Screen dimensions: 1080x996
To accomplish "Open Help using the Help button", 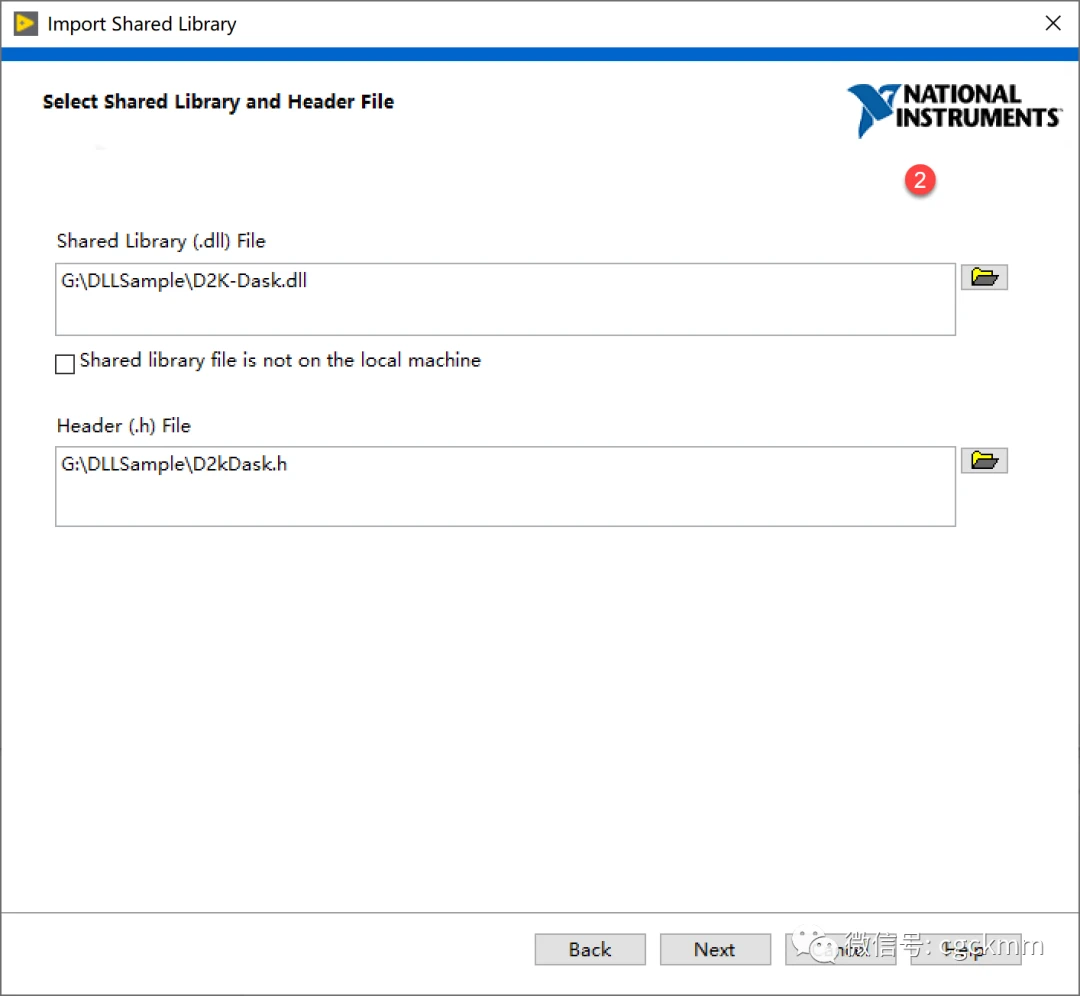I will click(965, 949).
